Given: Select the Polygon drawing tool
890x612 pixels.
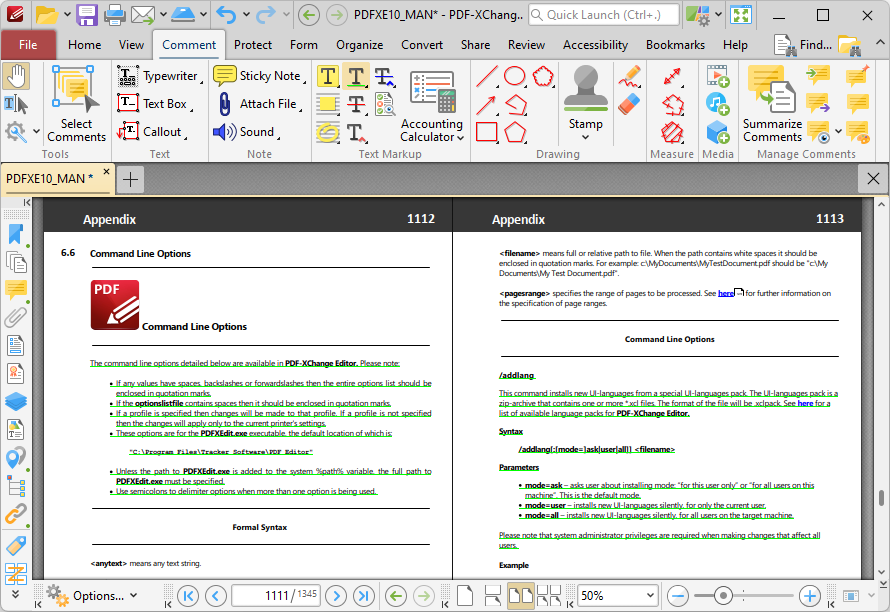Looking at the screenshot, I should 515,132.
